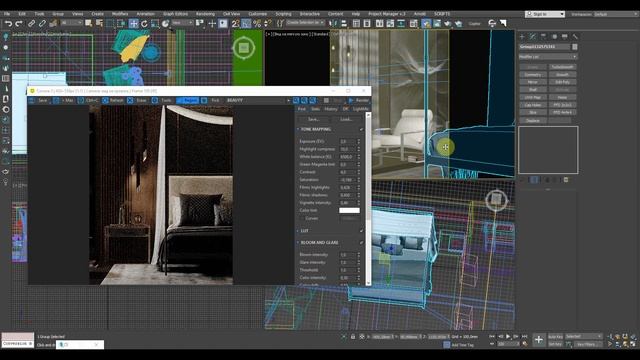Click the Play Animation button

coord(508,337)
